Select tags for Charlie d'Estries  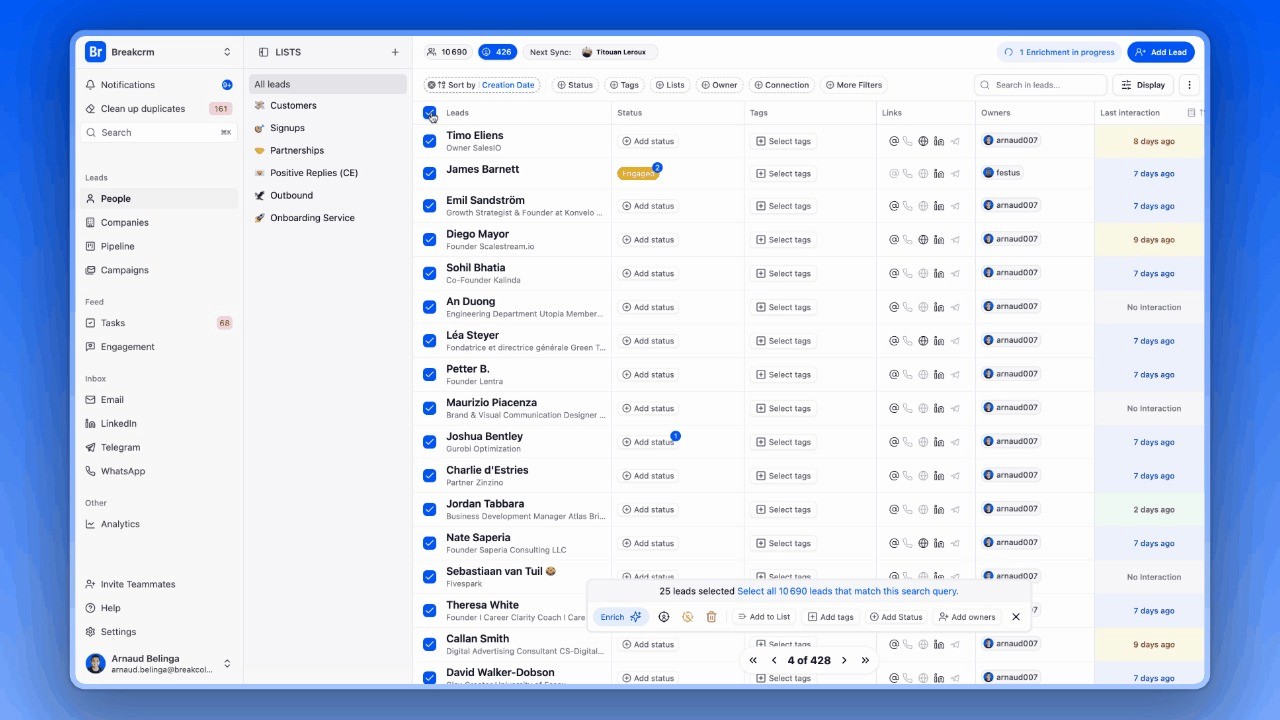click(x=783, y=476)
